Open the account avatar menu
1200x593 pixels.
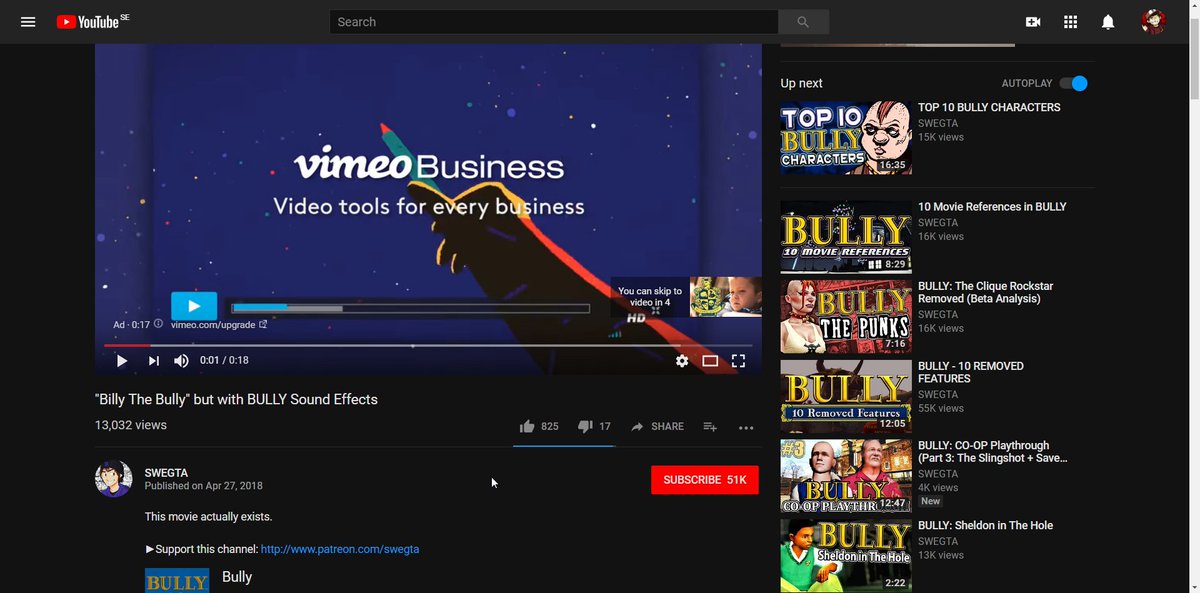[1153, 21]
